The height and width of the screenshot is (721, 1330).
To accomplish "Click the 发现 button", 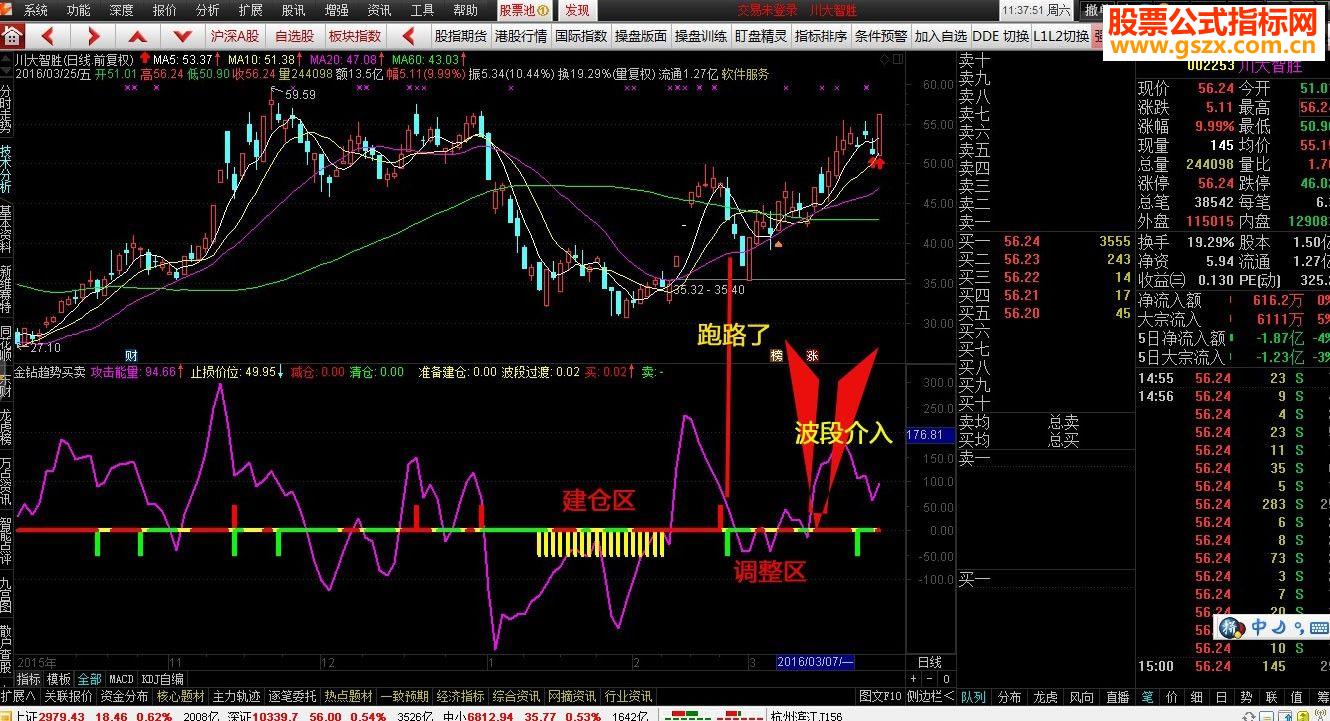I will coord(577,10).
